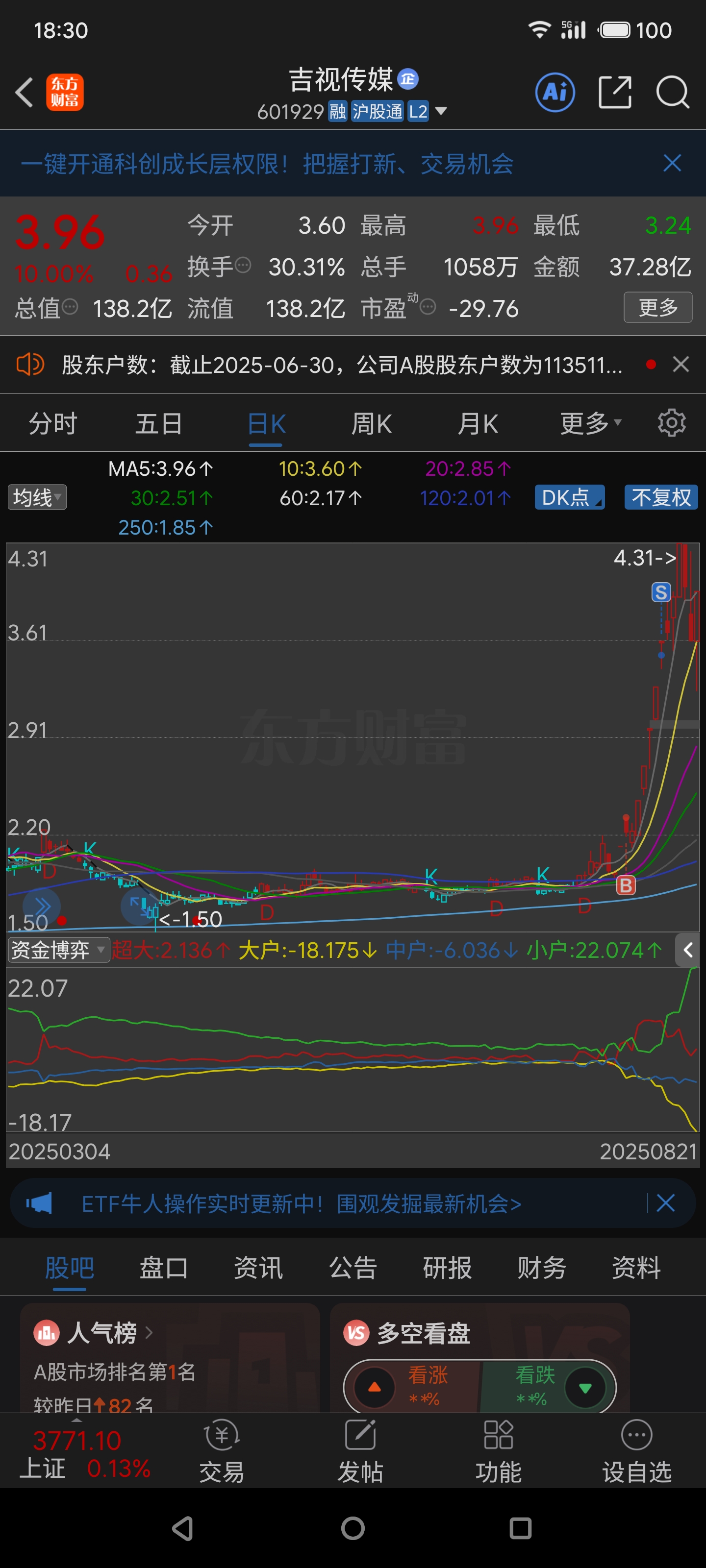Image resolution: width=706 pixels, height=1568 pixels.
Task: Open the 均线 indicator dropdown
Action: pos(37,497)
